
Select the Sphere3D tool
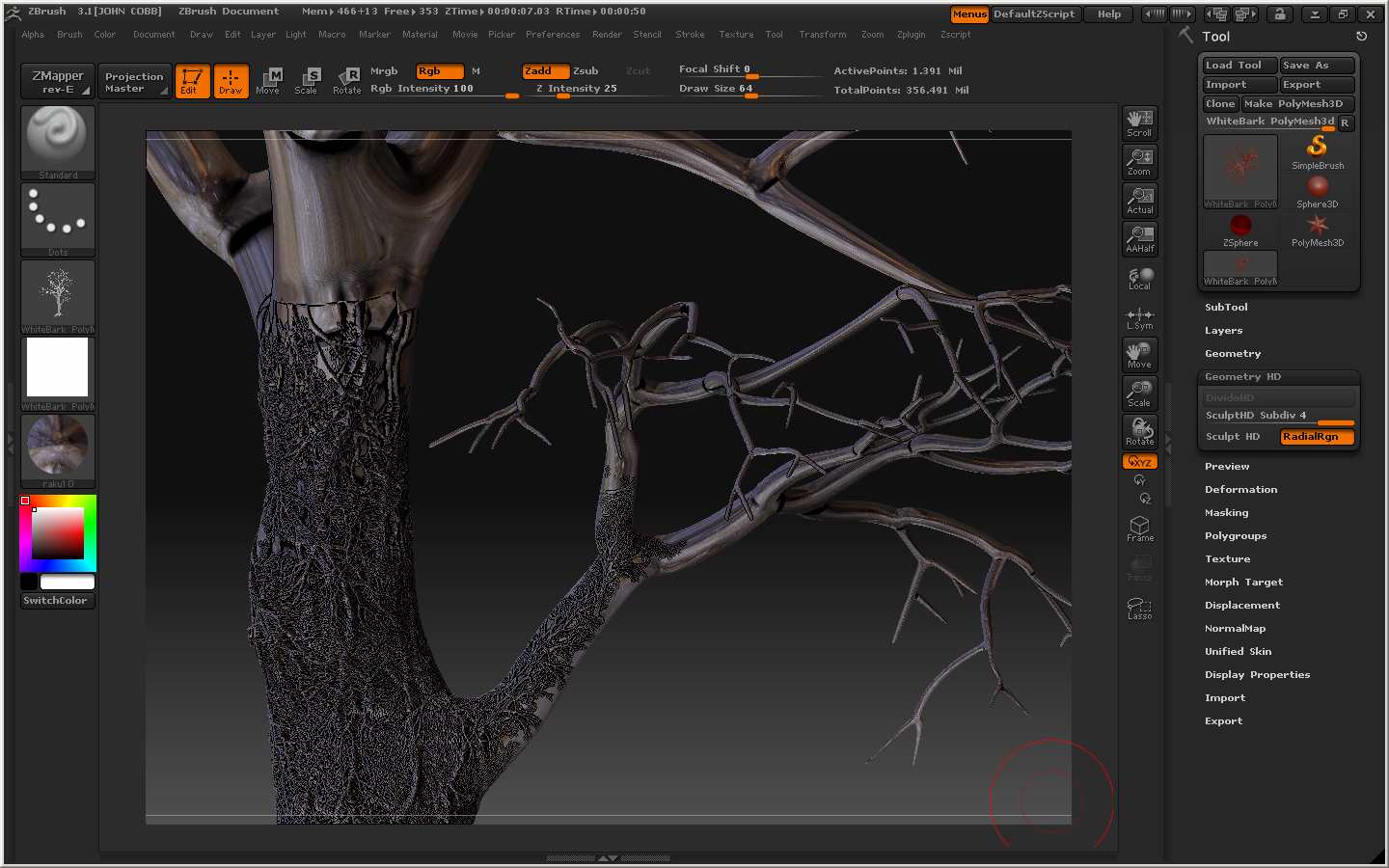coord(1318,191)
